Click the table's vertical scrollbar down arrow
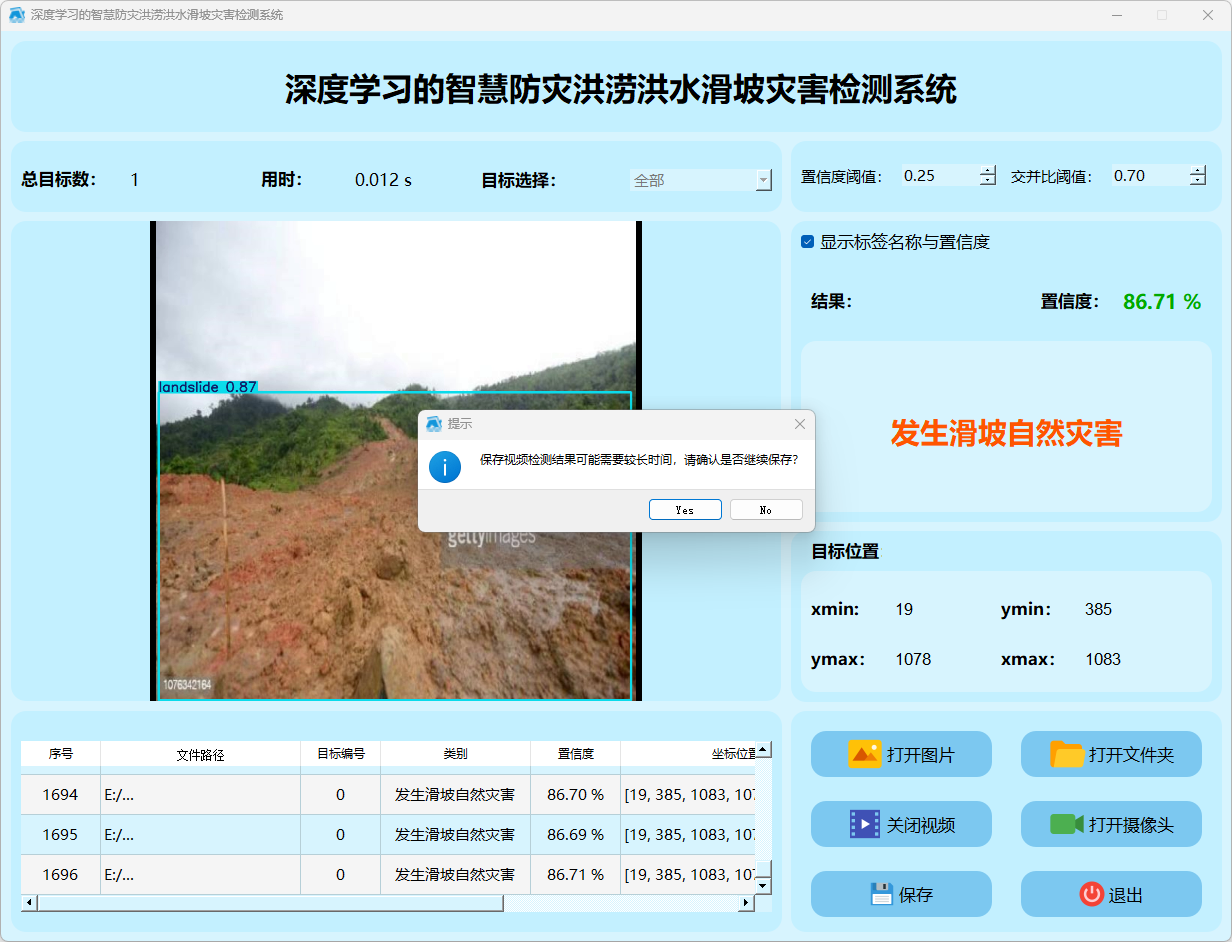The width and height of the screenshot is (1232, 942). pos(763,885)
